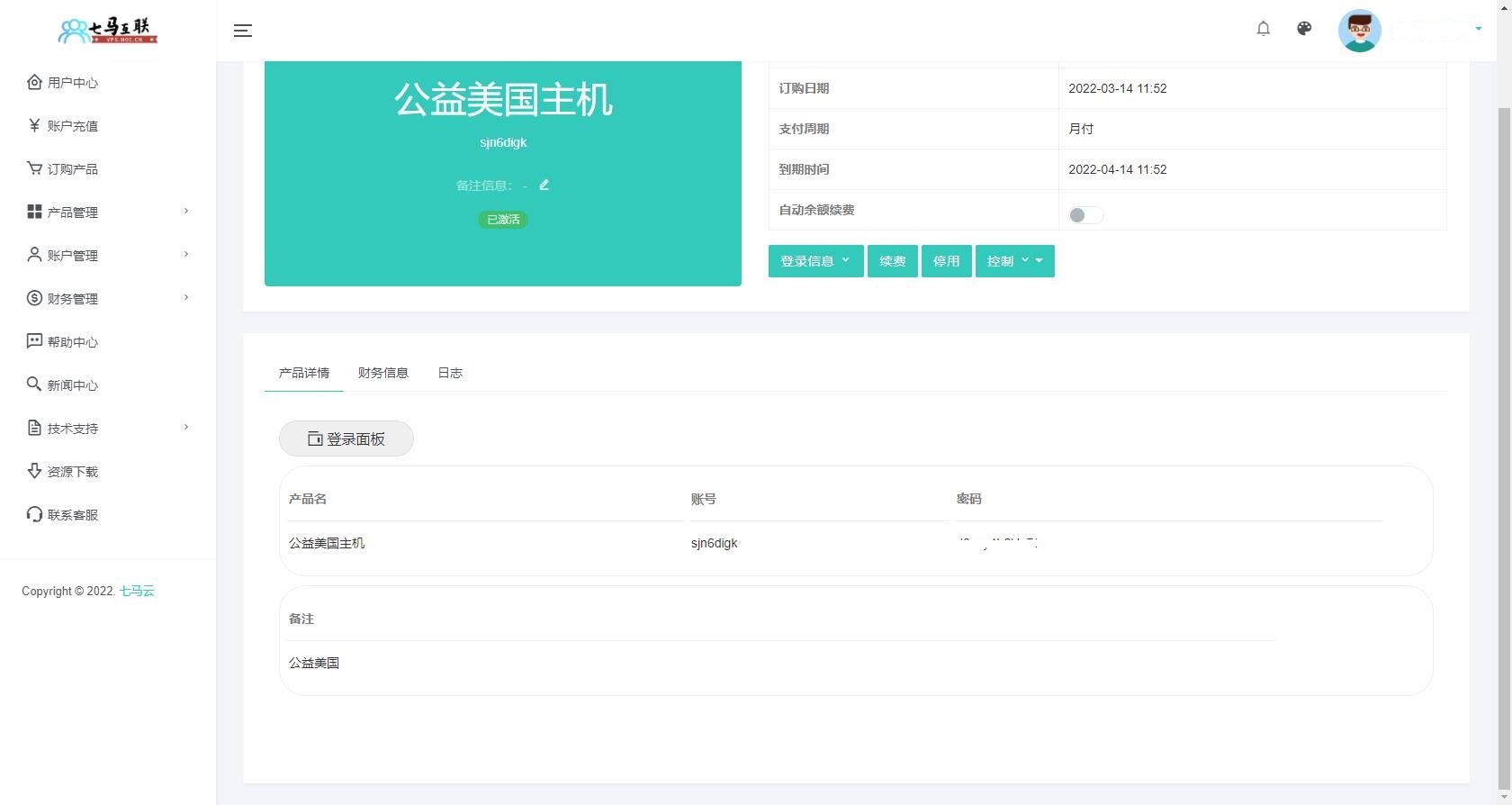Open 新闻中心 menu item
The height and width of the screenshot is (805, 1512).
coord(73,385)
